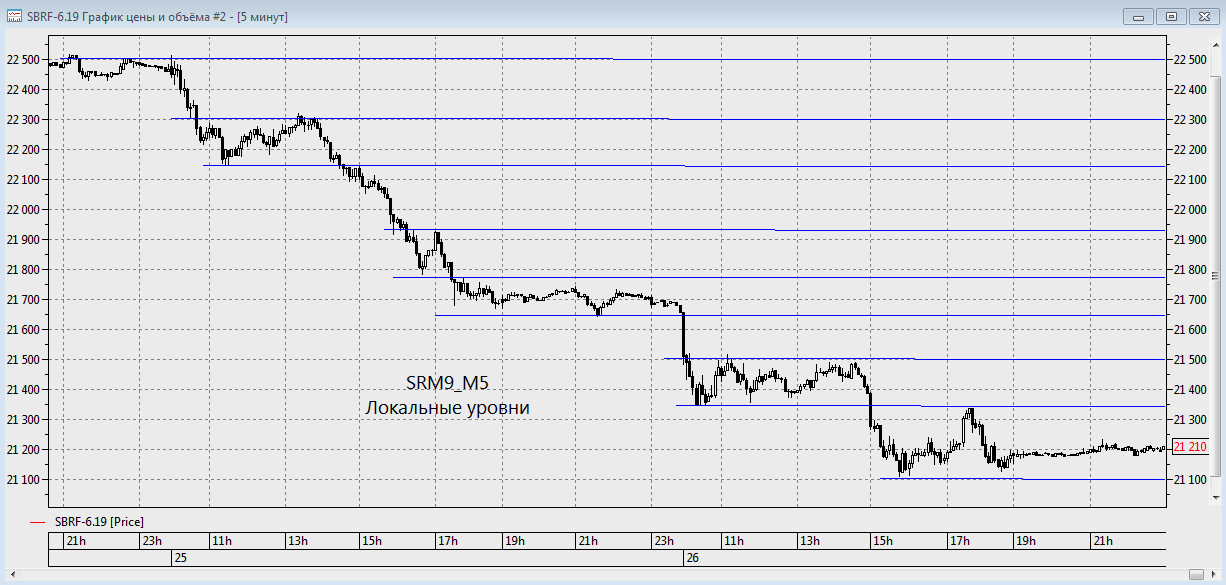Close the SBRF-6.19 chart window
The height and width of the screenshot is (585, 1226).
click(1202, 16)
